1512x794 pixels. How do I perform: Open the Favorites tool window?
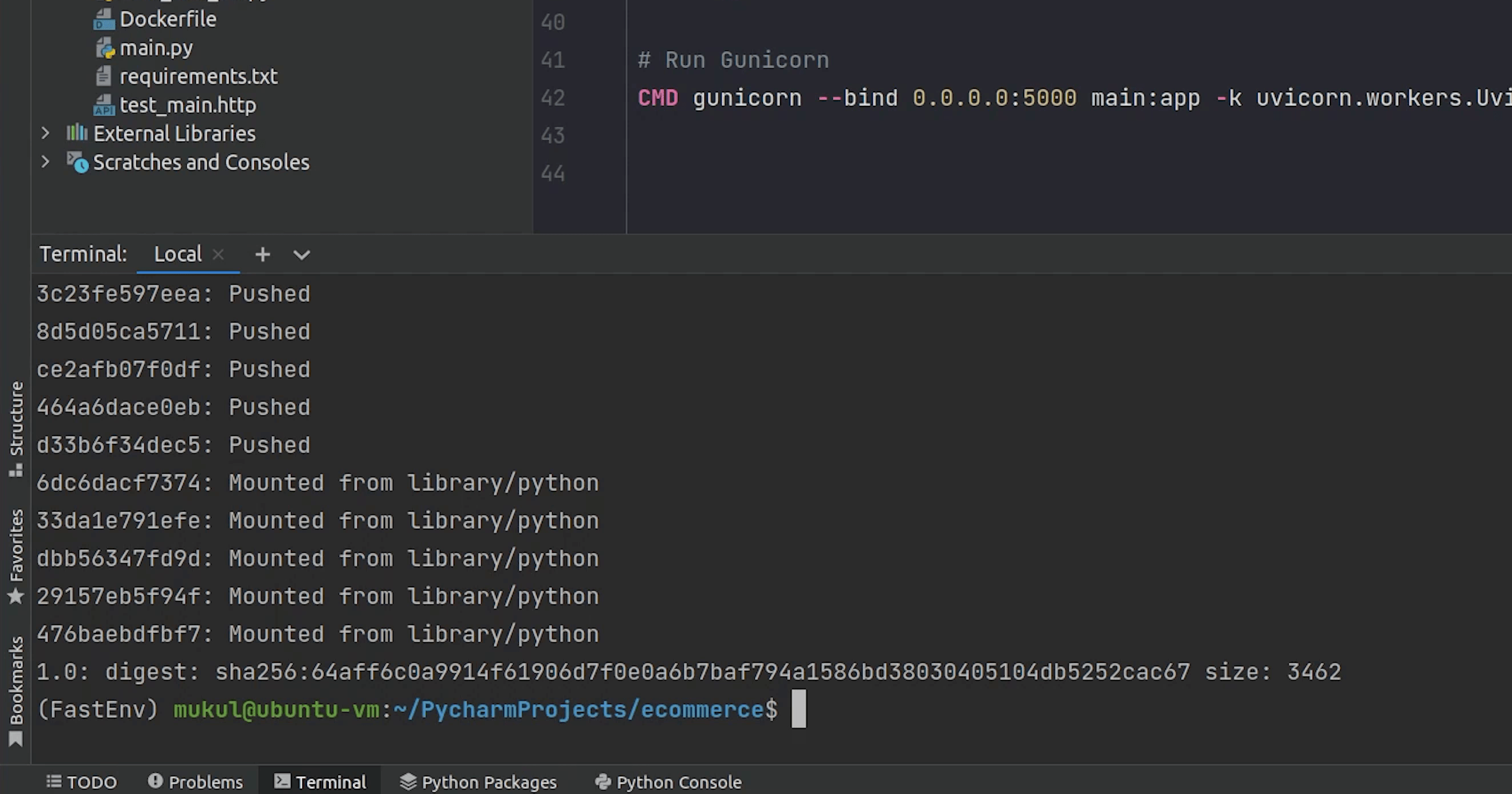[16, 555]
